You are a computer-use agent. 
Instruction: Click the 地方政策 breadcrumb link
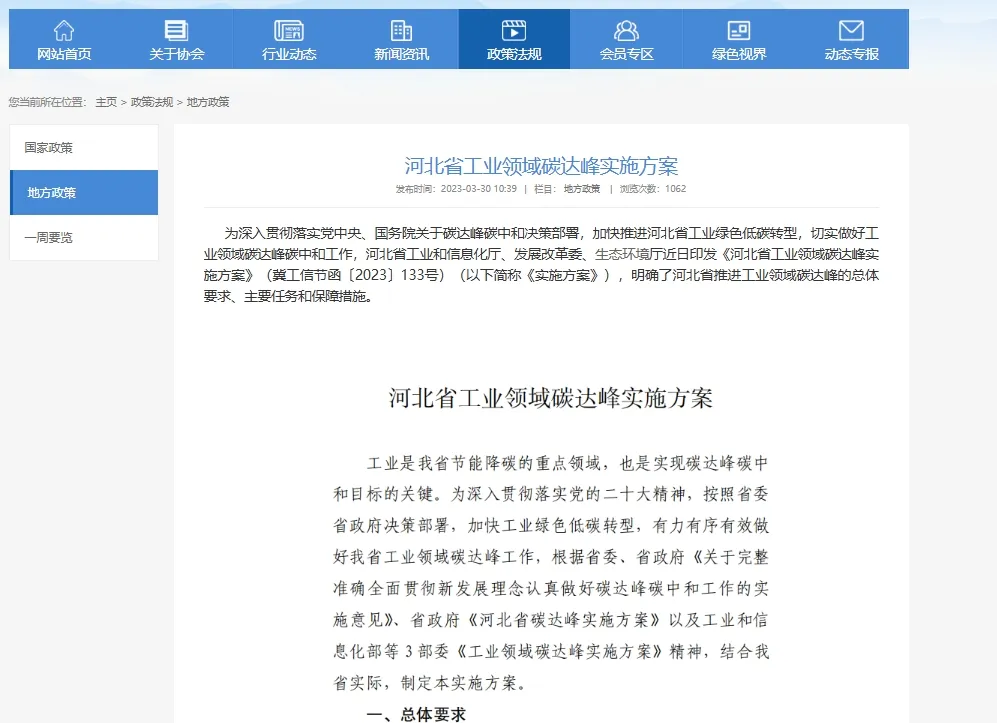tap(208, 102)
